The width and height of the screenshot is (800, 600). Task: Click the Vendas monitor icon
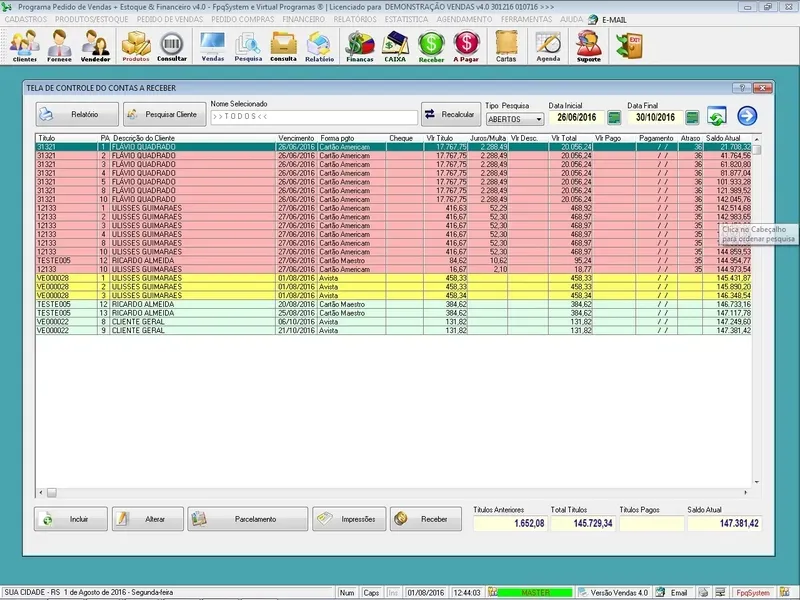(x=213, y=45)
